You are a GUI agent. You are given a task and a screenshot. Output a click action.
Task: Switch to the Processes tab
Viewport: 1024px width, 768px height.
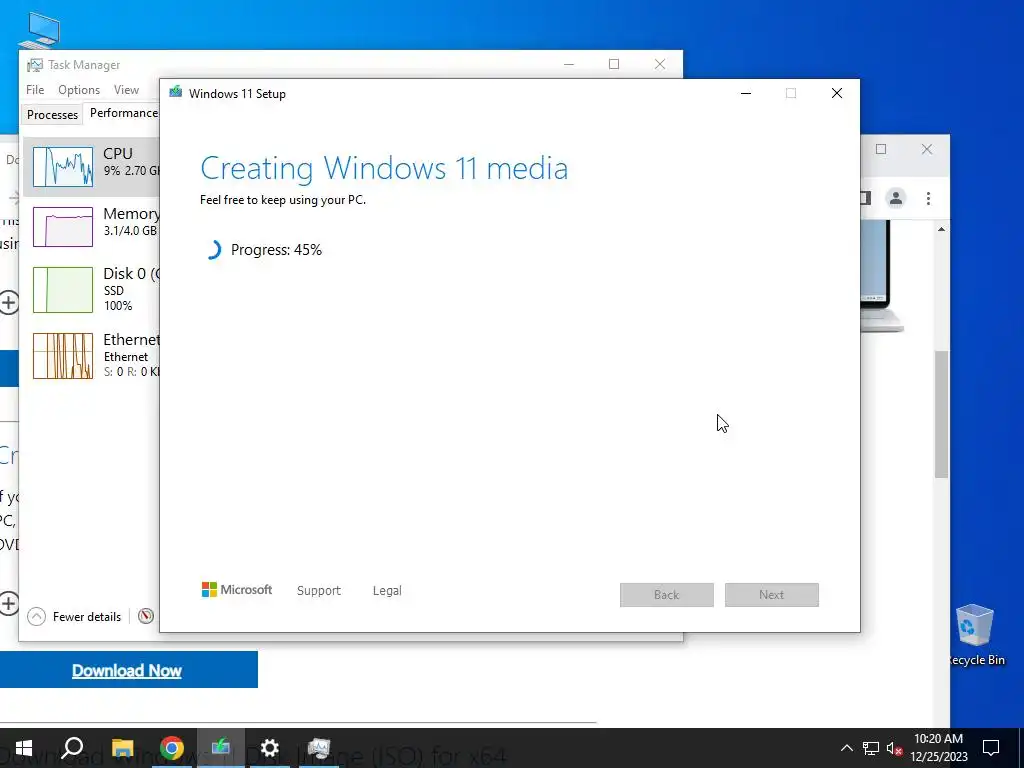[x=52, y=114]
